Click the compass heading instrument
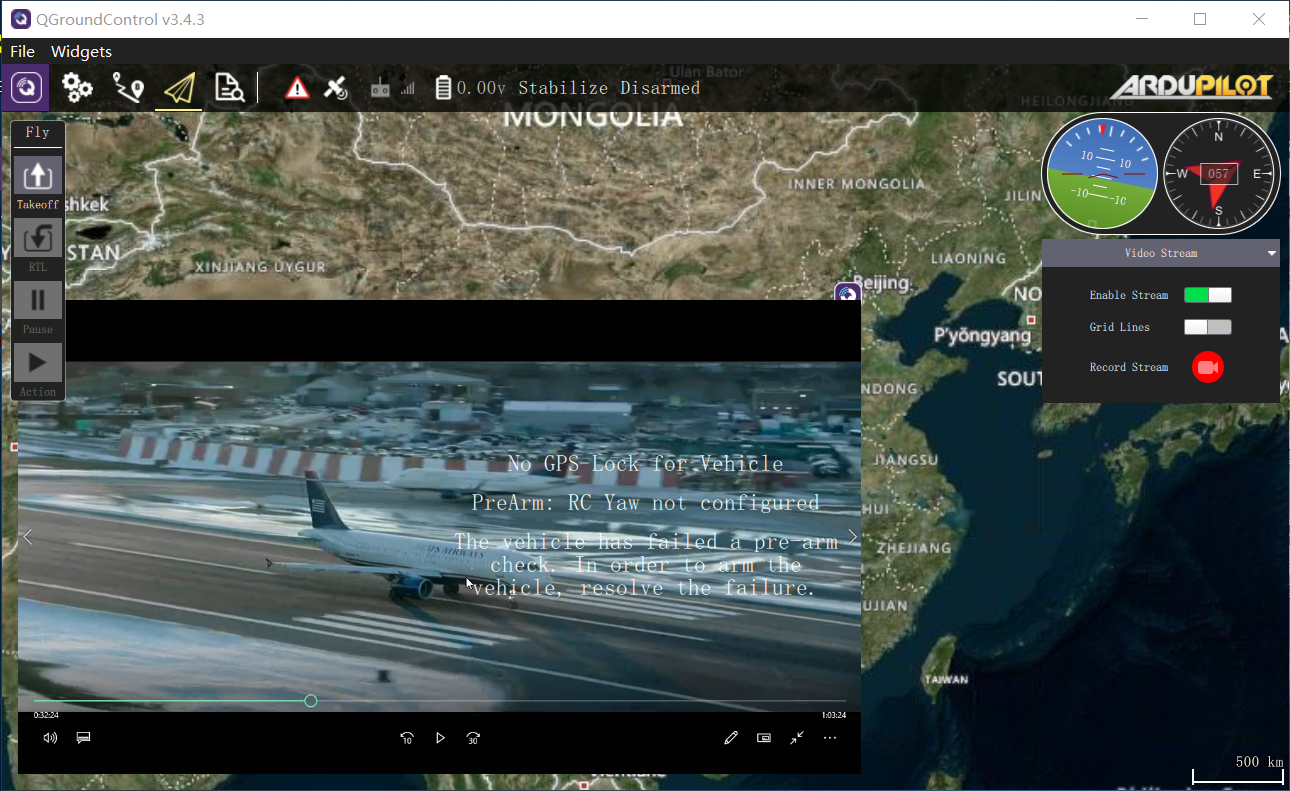 point(1218,174)
